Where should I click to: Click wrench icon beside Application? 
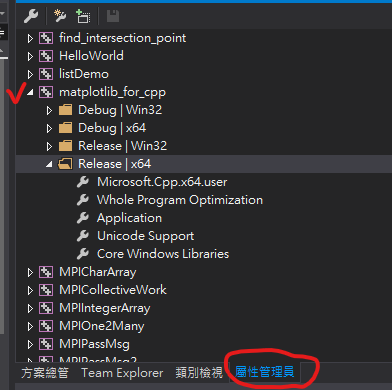tap(83, 218)
